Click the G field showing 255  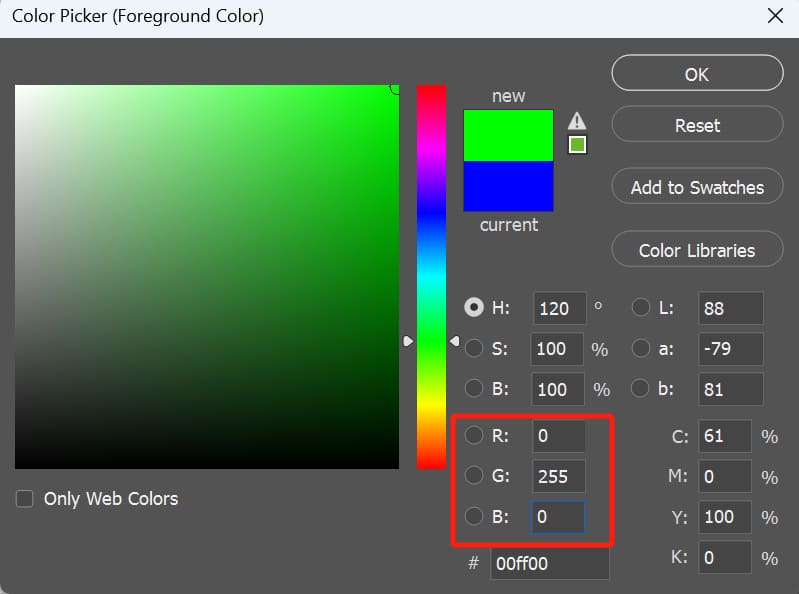558,476
